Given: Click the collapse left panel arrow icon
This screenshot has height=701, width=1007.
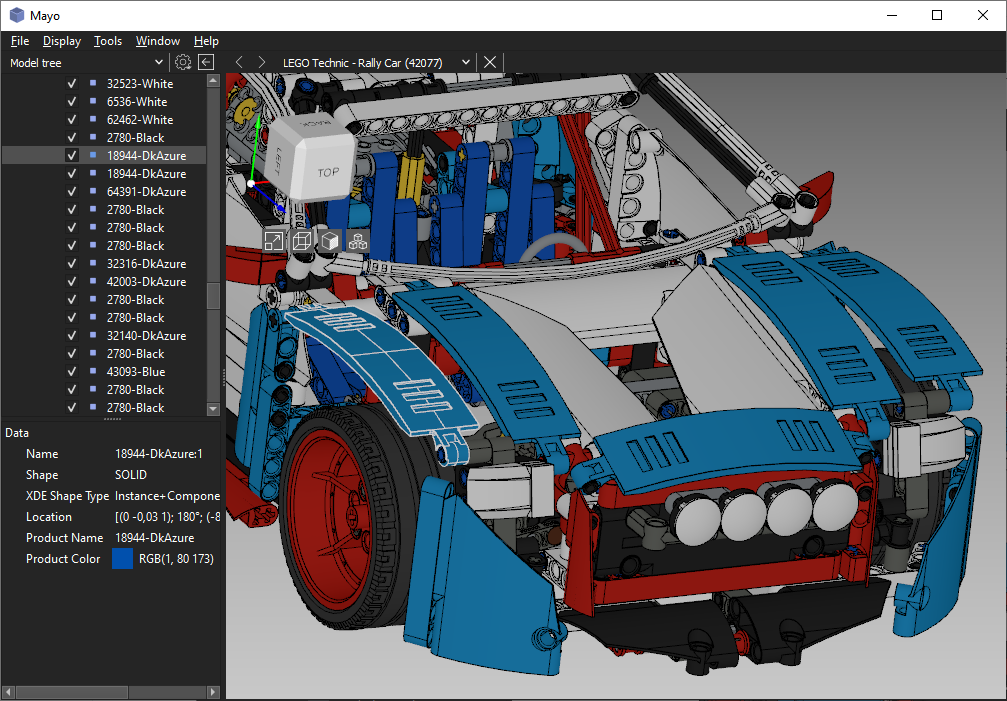Looking at the screenshot, I should [x=206, y=62].
